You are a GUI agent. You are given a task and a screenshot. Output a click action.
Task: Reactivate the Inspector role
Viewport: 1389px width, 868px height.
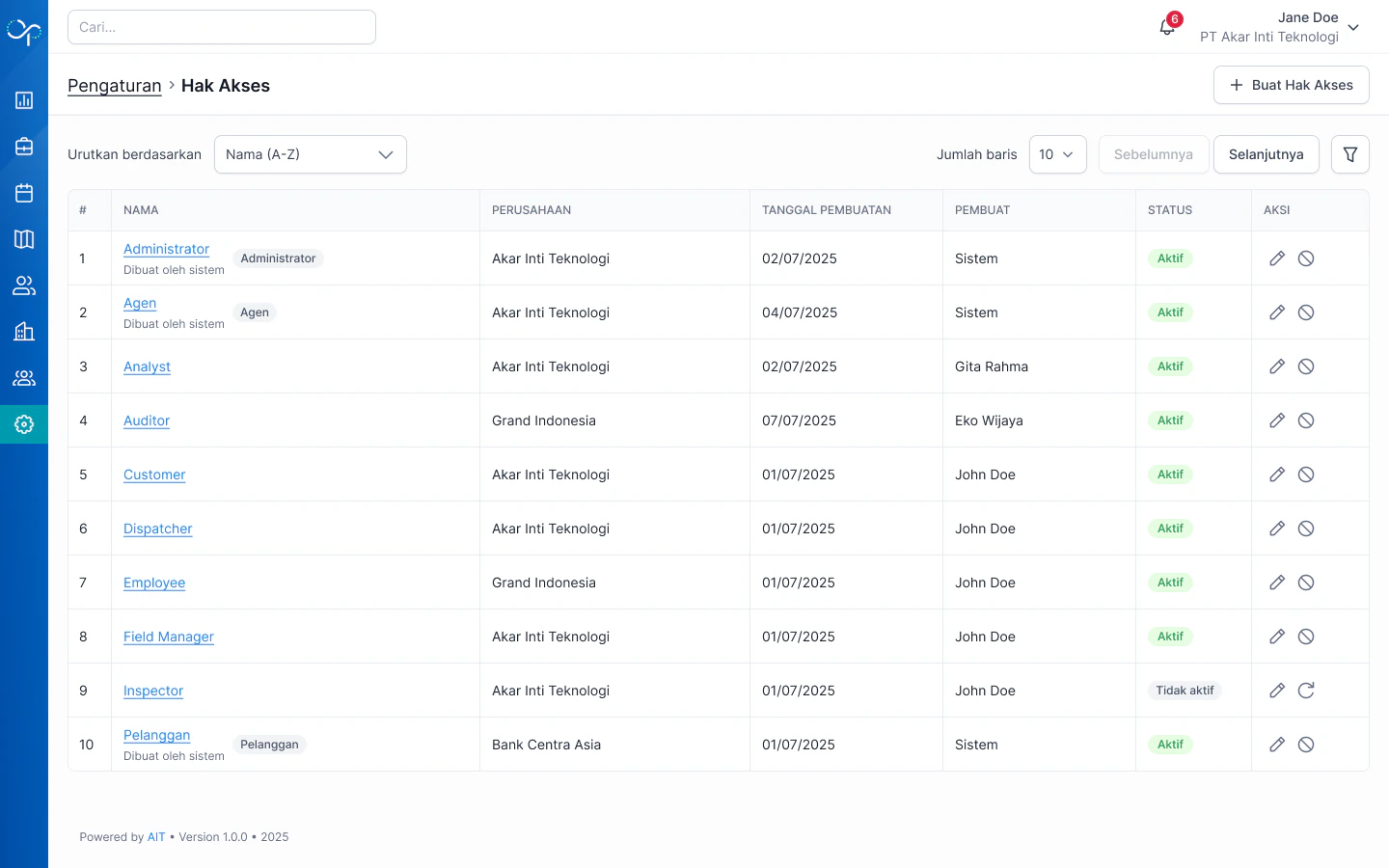coord(1306,691)
